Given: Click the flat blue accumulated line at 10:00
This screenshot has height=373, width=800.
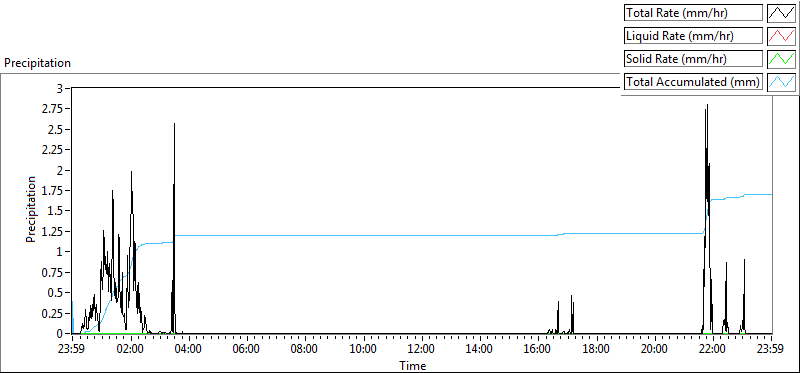Looking at the screenshot, I should 364,235.
